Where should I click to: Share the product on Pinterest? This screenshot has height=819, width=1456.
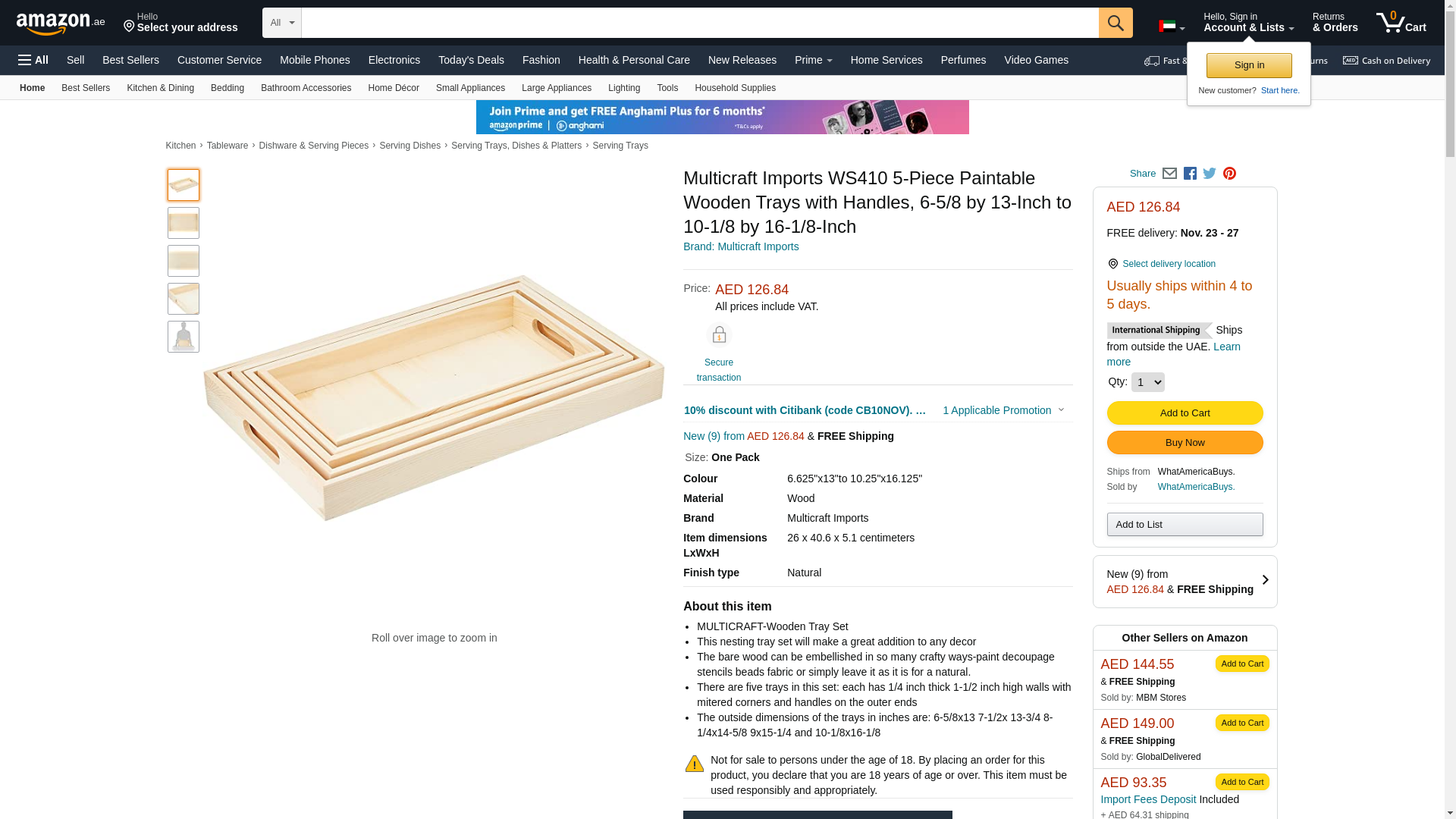click(1229, 174)
